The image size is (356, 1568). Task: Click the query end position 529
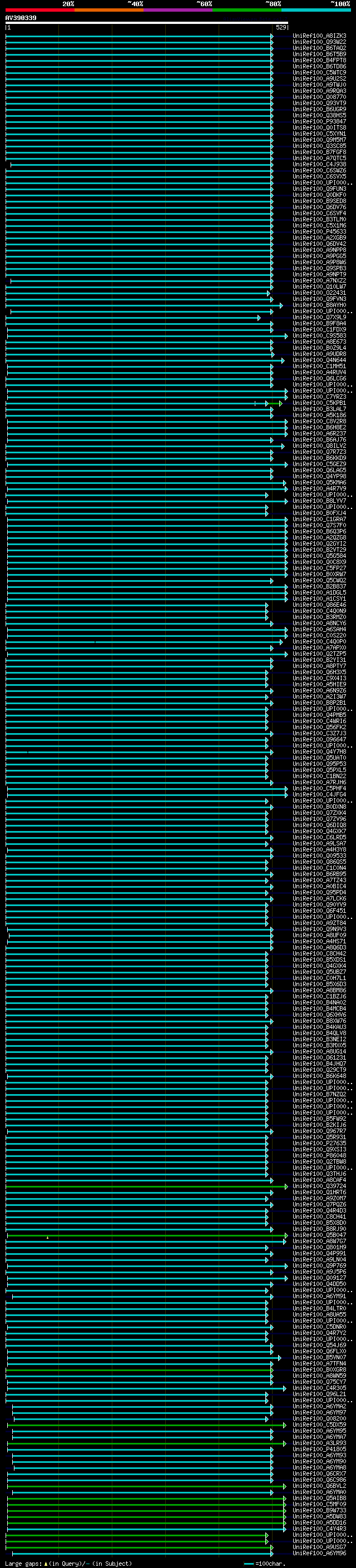click(280, 27)
